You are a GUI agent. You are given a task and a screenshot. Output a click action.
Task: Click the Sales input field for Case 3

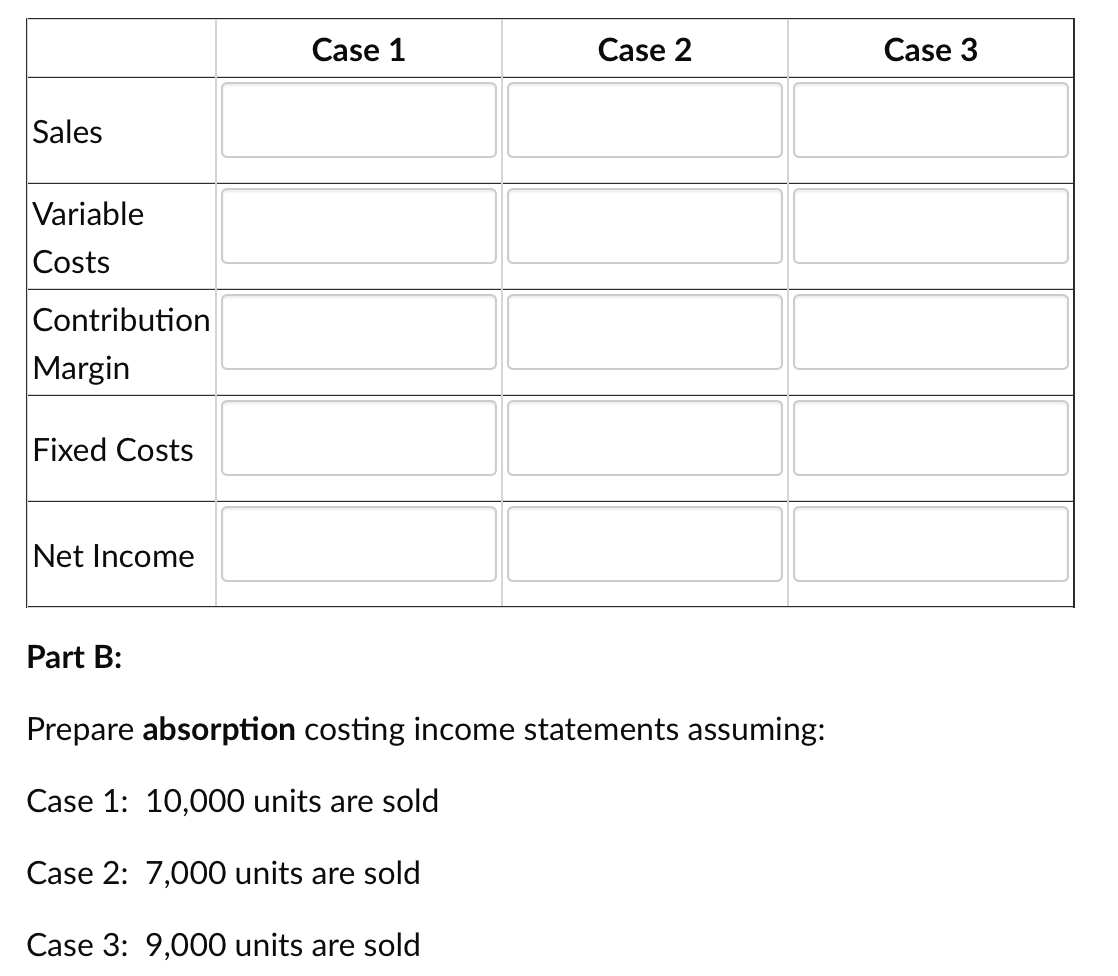pos(930,121)
